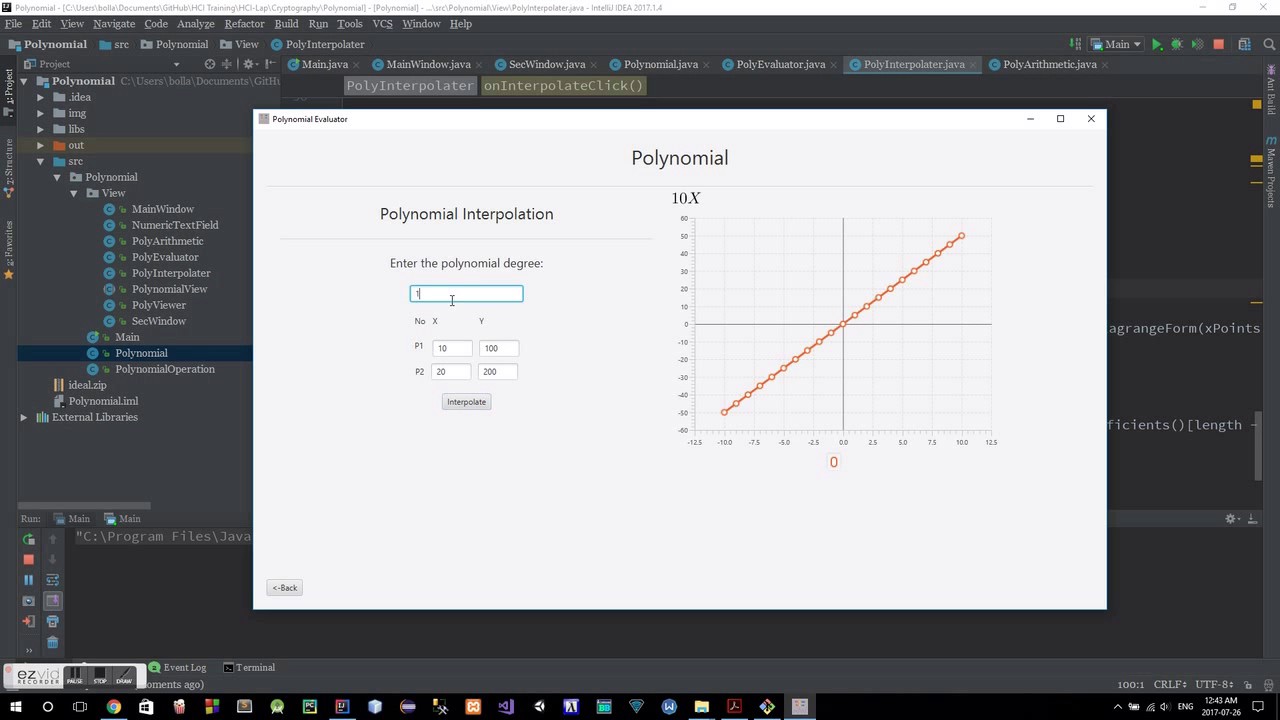Viewport: 1280px width, 720px height.
Task: Collapse the src folder
Action: click(x=40, y=161)
